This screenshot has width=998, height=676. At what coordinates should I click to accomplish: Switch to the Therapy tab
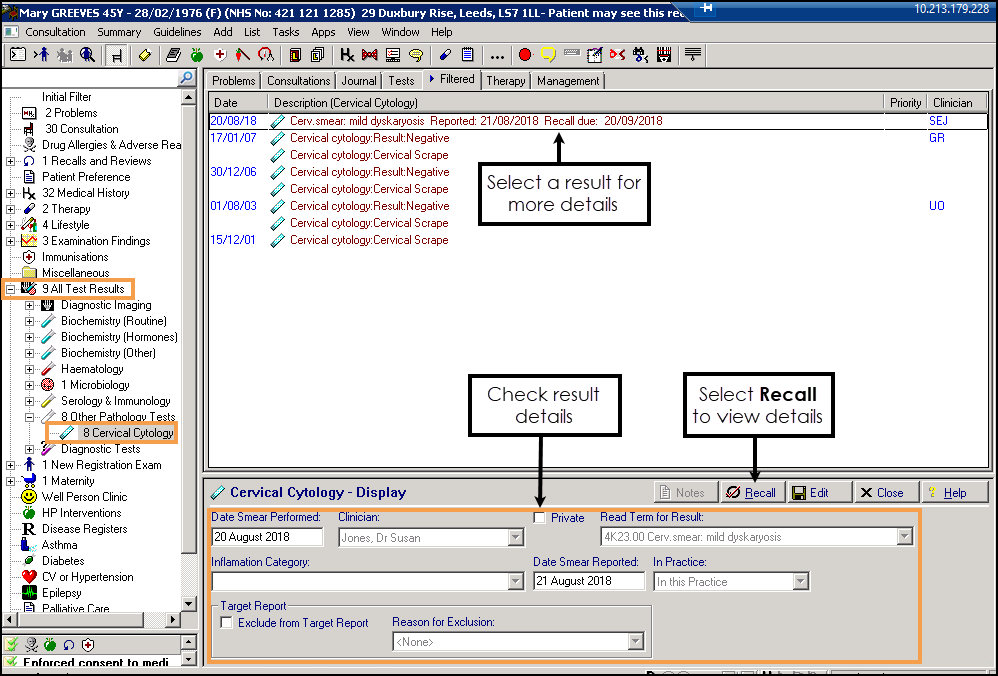pos(505,81)
